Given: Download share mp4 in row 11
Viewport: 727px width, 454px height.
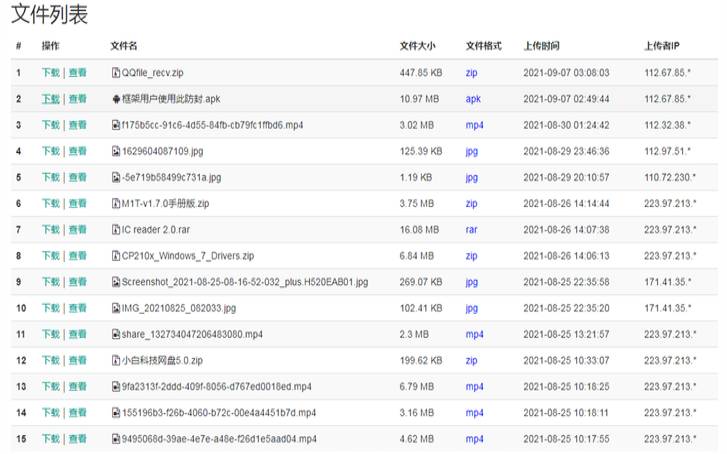Looking at the screenshot, I should (51, 334).
